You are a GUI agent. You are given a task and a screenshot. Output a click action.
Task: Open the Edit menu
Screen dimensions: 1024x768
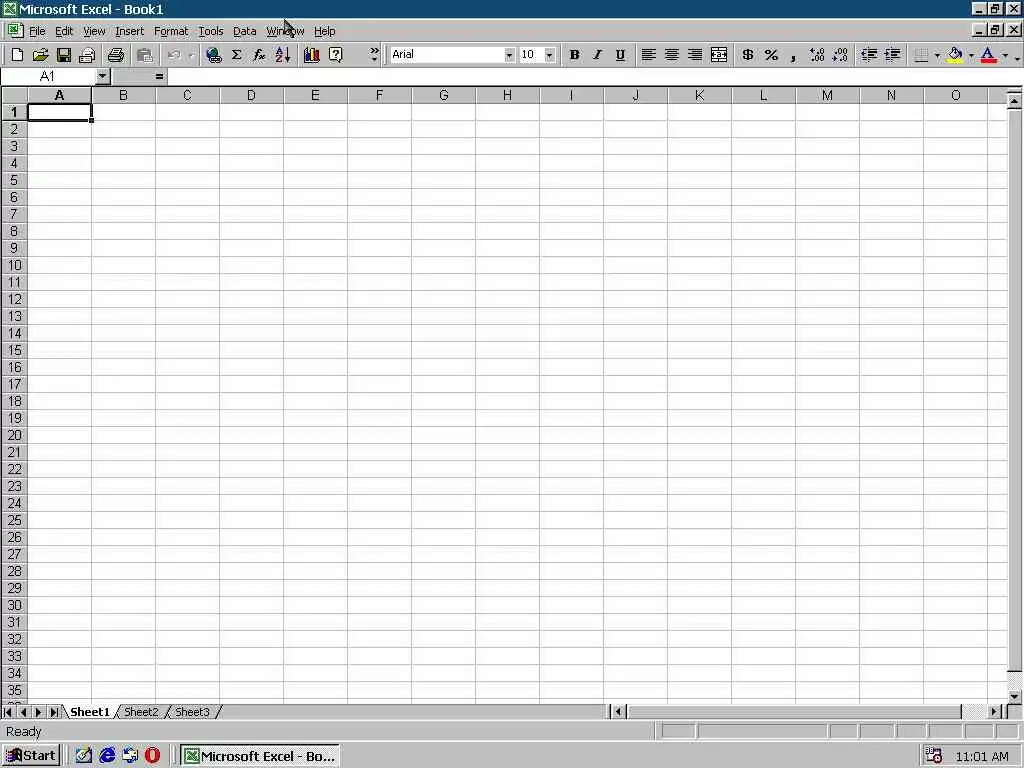coord(64,31)
